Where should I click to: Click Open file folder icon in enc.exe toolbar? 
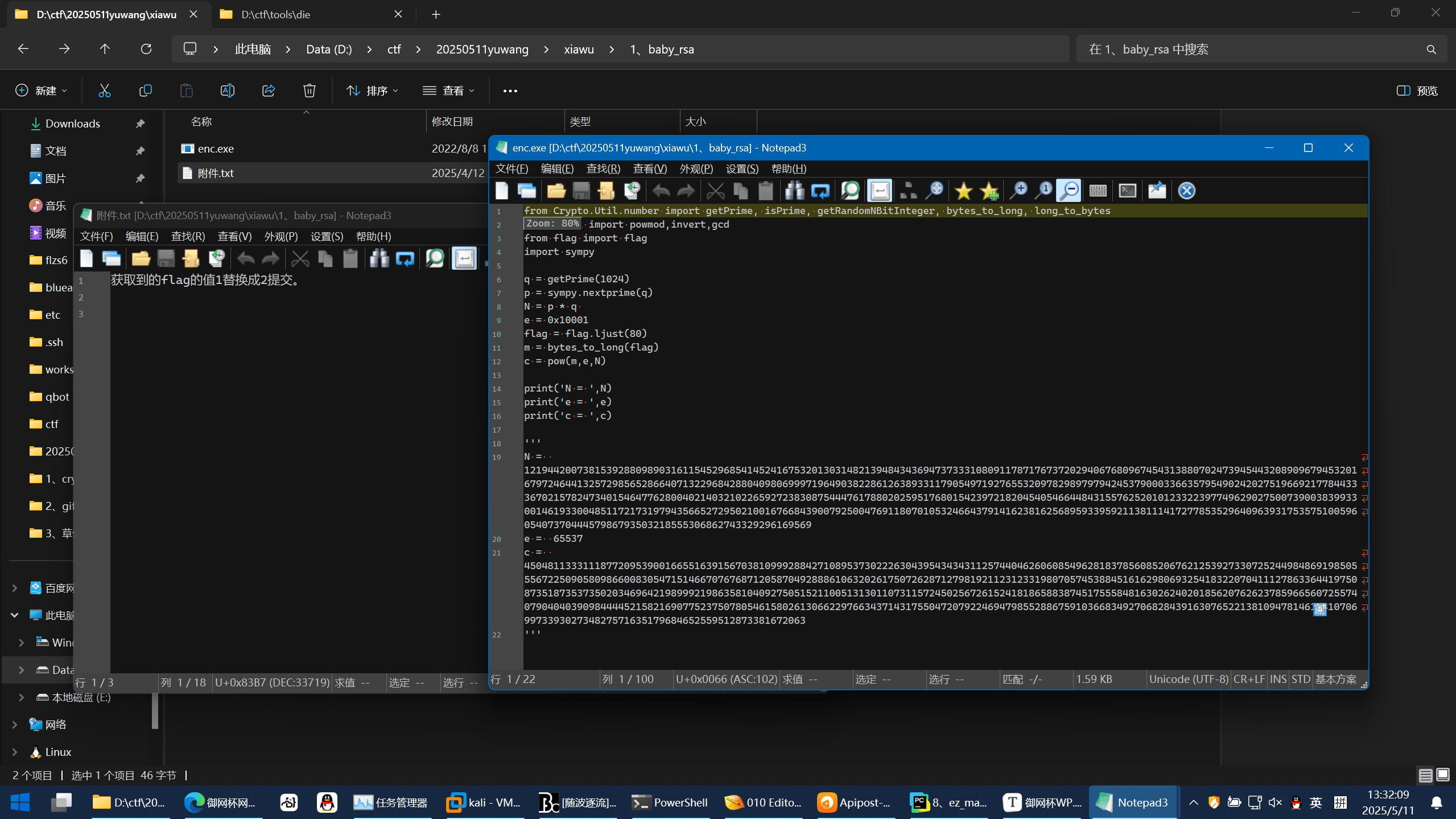click(x=556, y=191)
